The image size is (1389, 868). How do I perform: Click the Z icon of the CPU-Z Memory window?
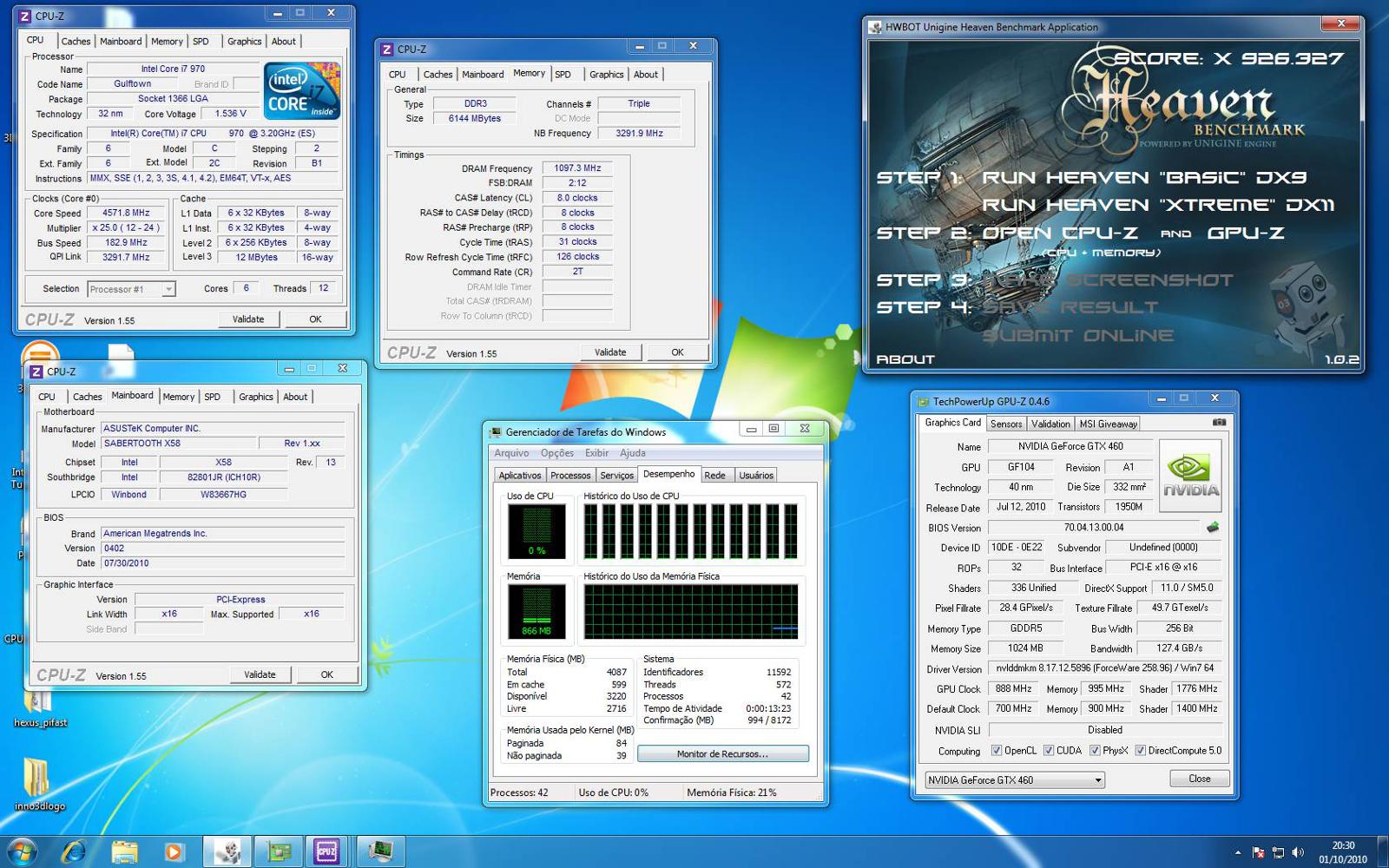(x=387, y=49)
